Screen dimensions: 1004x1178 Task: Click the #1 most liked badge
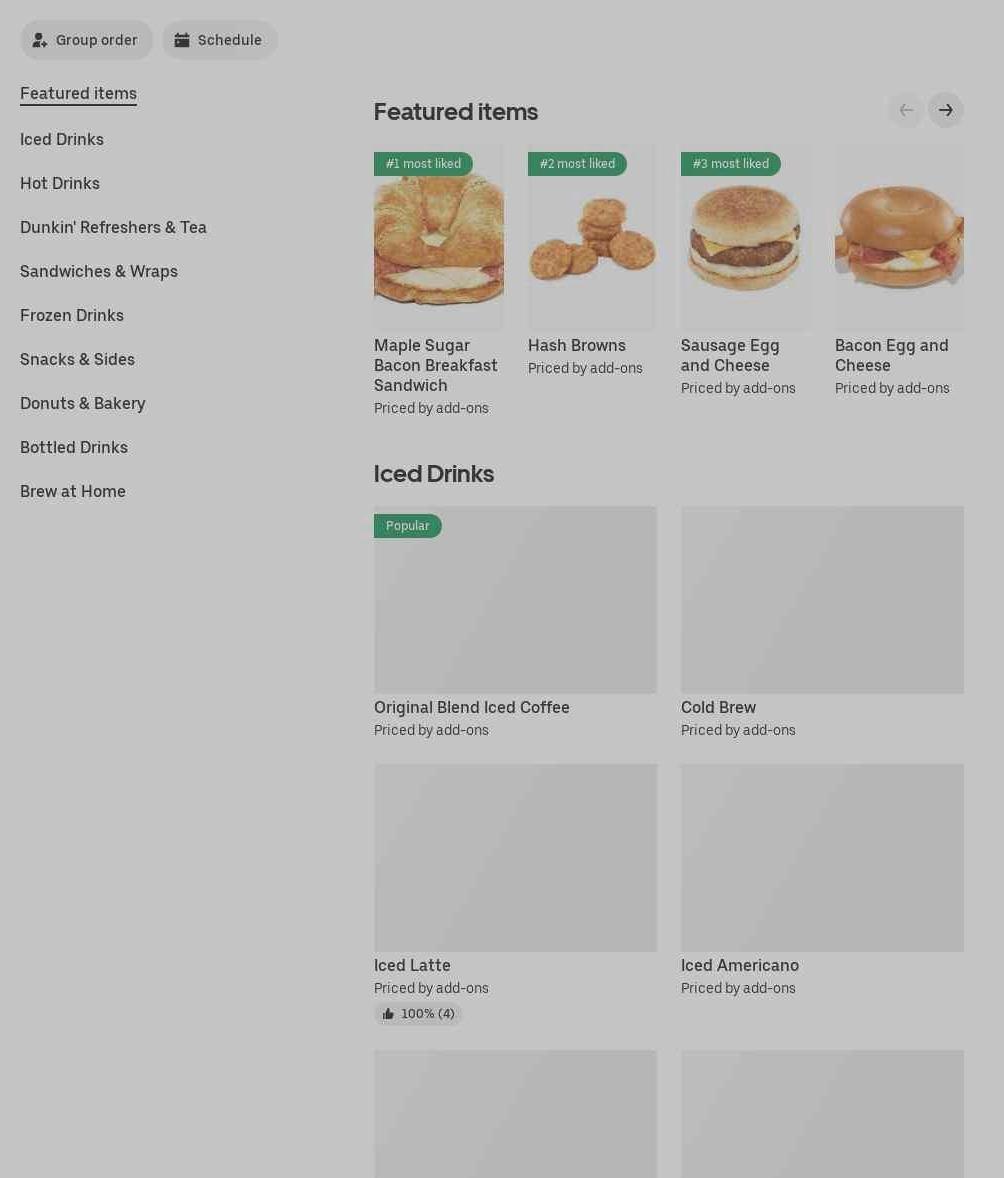(x=423, y=164)
